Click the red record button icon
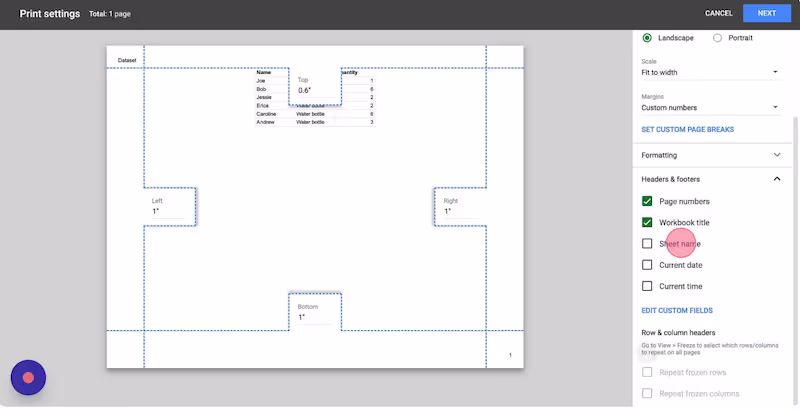800x409 pixels. coord(29,377)
